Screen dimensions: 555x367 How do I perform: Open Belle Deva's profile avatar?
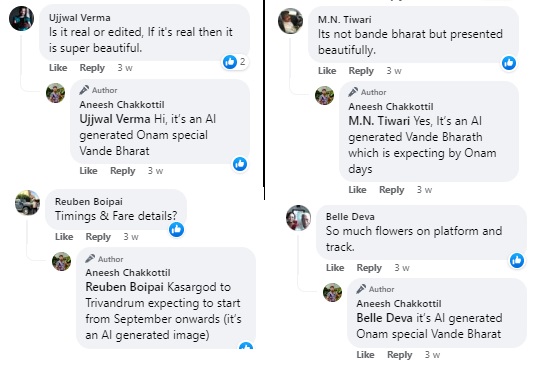[x=298, y=218]
